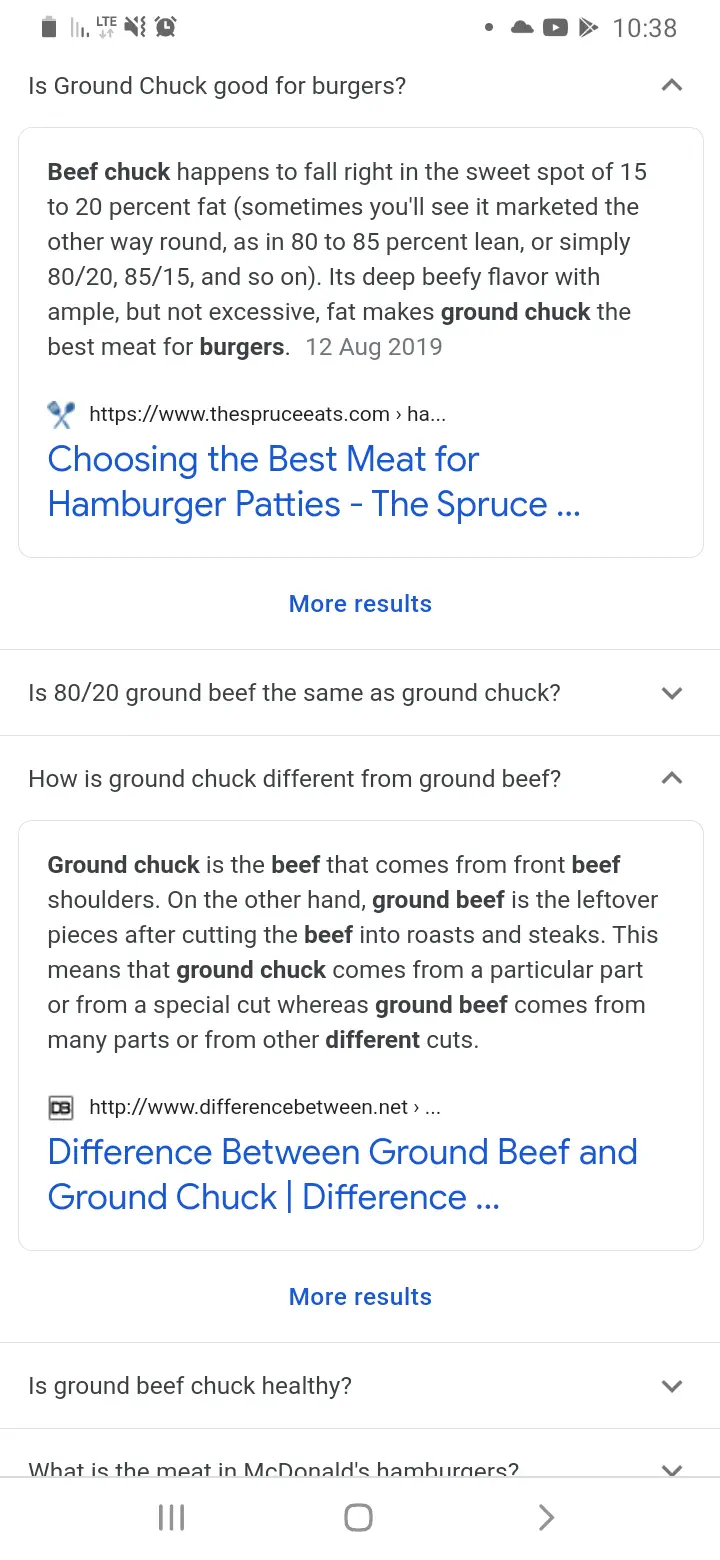Screen dimensions: 720x1560
Task: Collapse 'How is ground chuck different' answer
Action: tap(672, 779)
